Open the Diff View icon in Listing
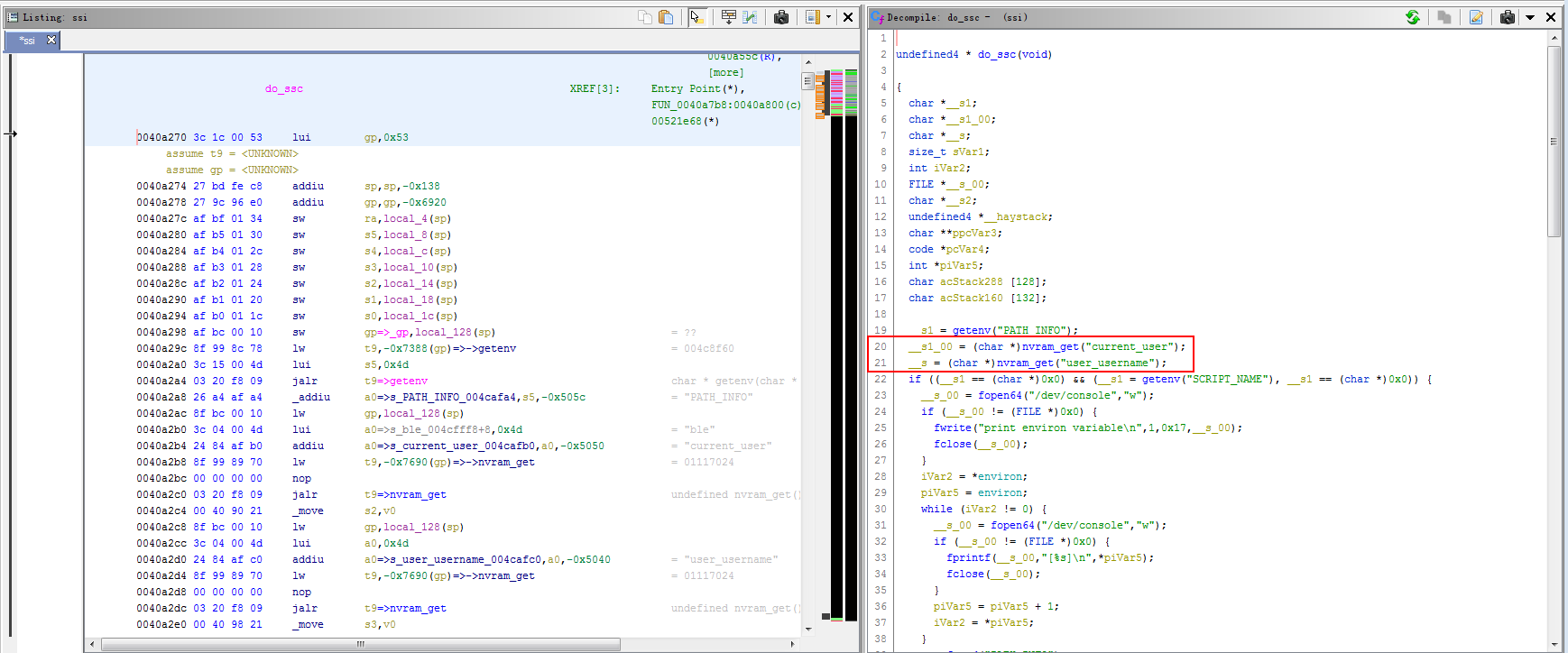 750,17
